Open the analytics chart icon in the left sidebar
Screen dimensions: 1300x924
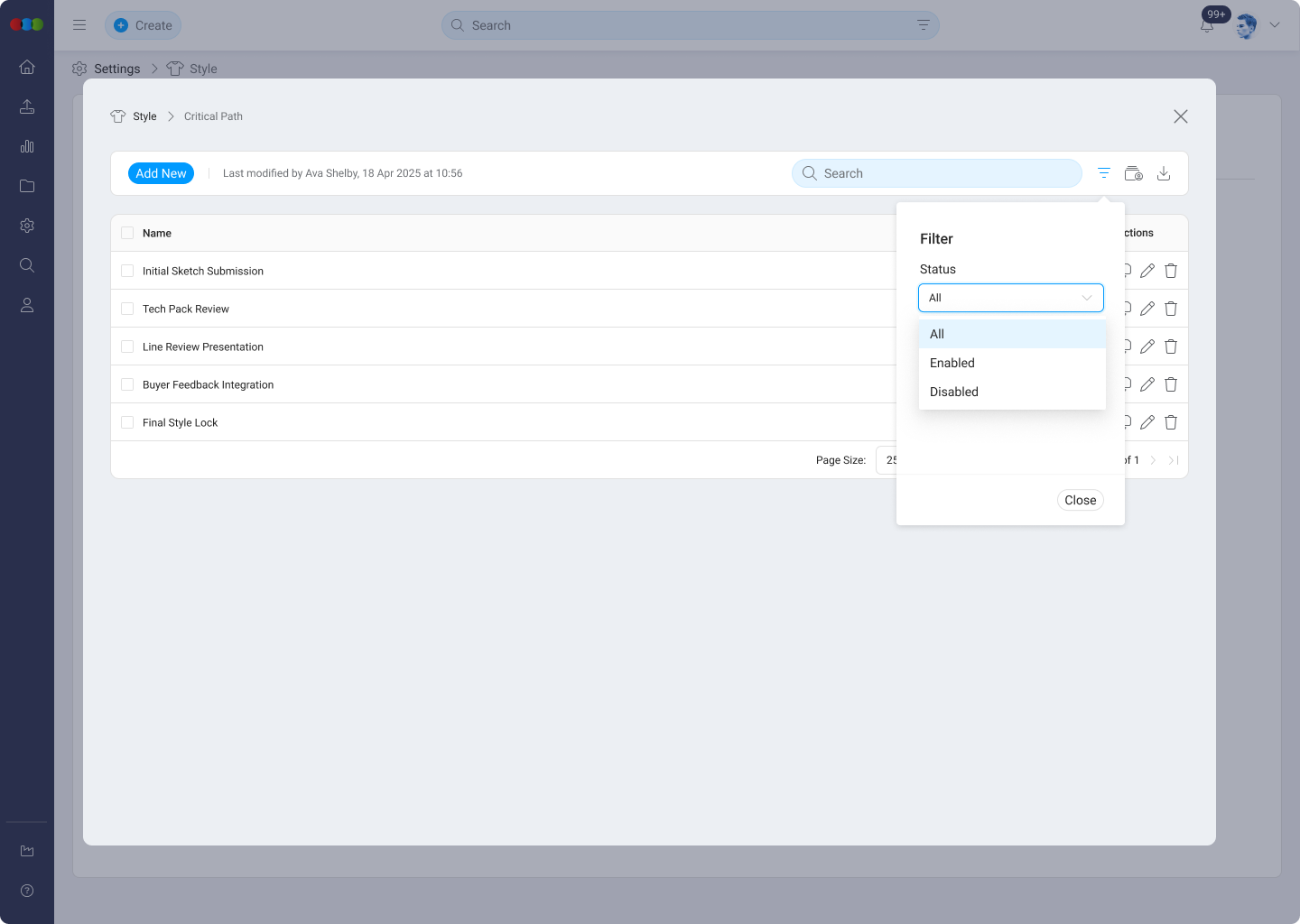coord(27,146)
